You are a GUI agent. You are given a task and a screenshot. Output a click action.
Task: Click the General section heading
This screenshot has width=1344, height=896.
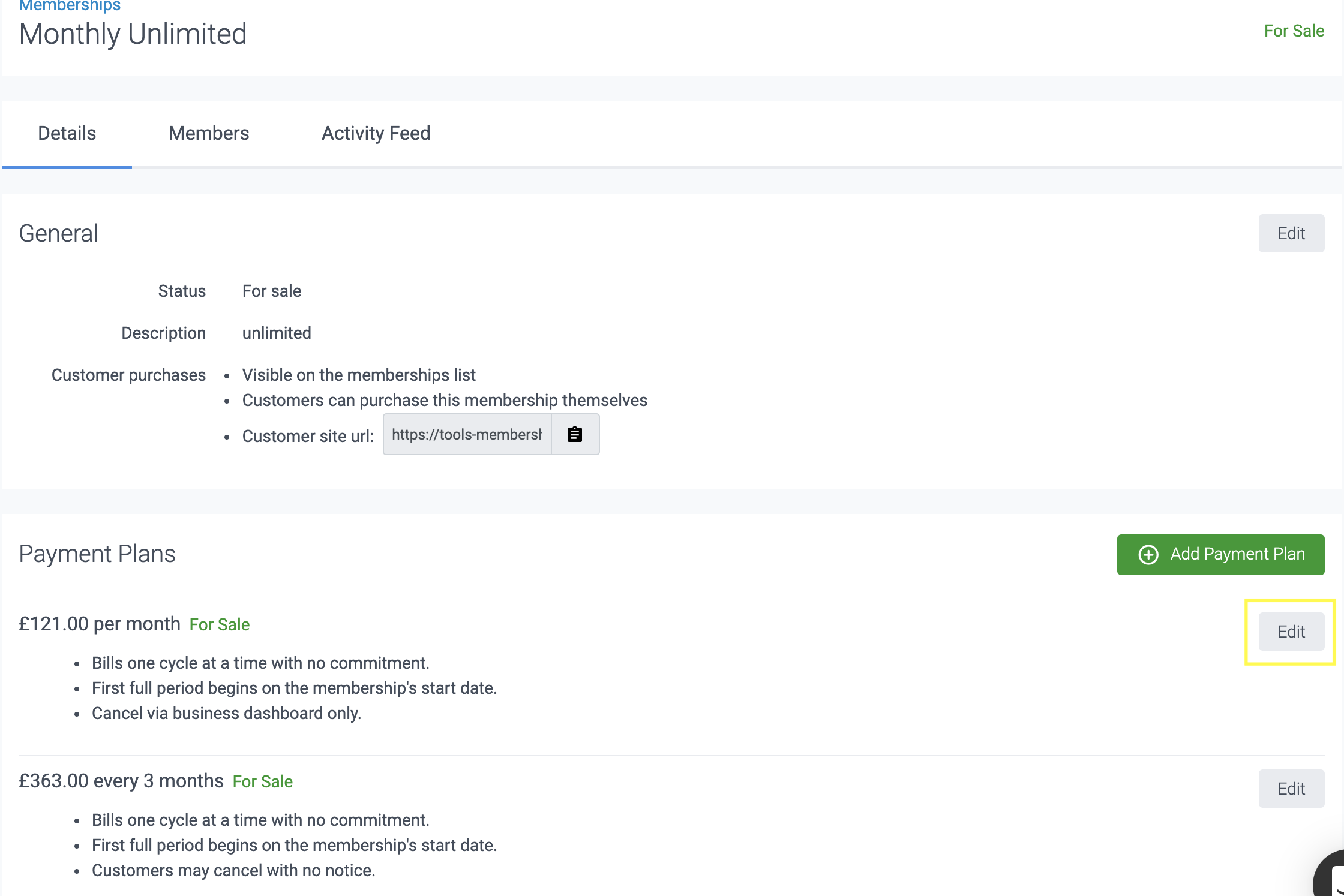click(59, 233)
